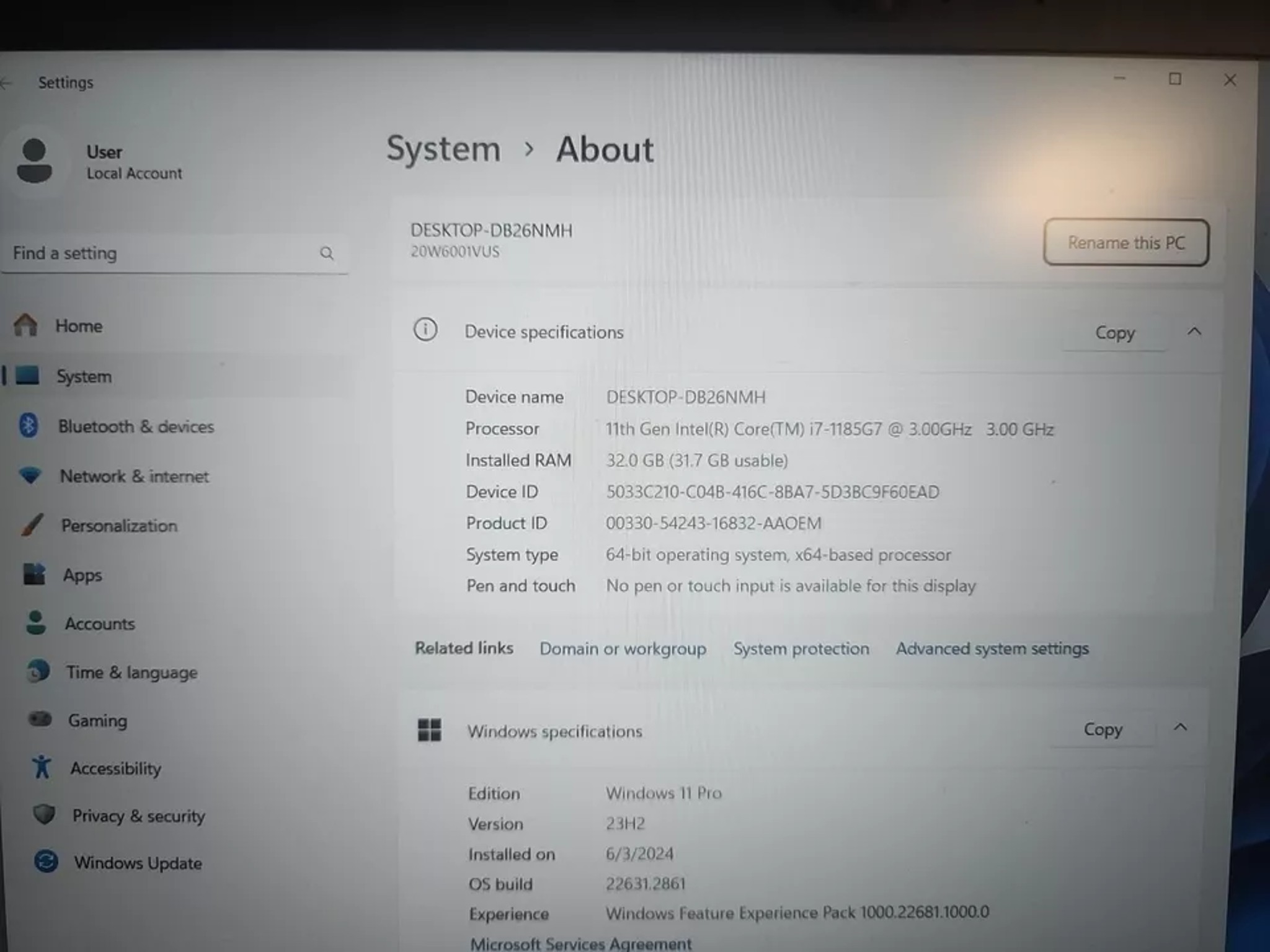1270x952 pixels.
Task: Click the Device specifications info icon
Action: click(x=425, y=330)
